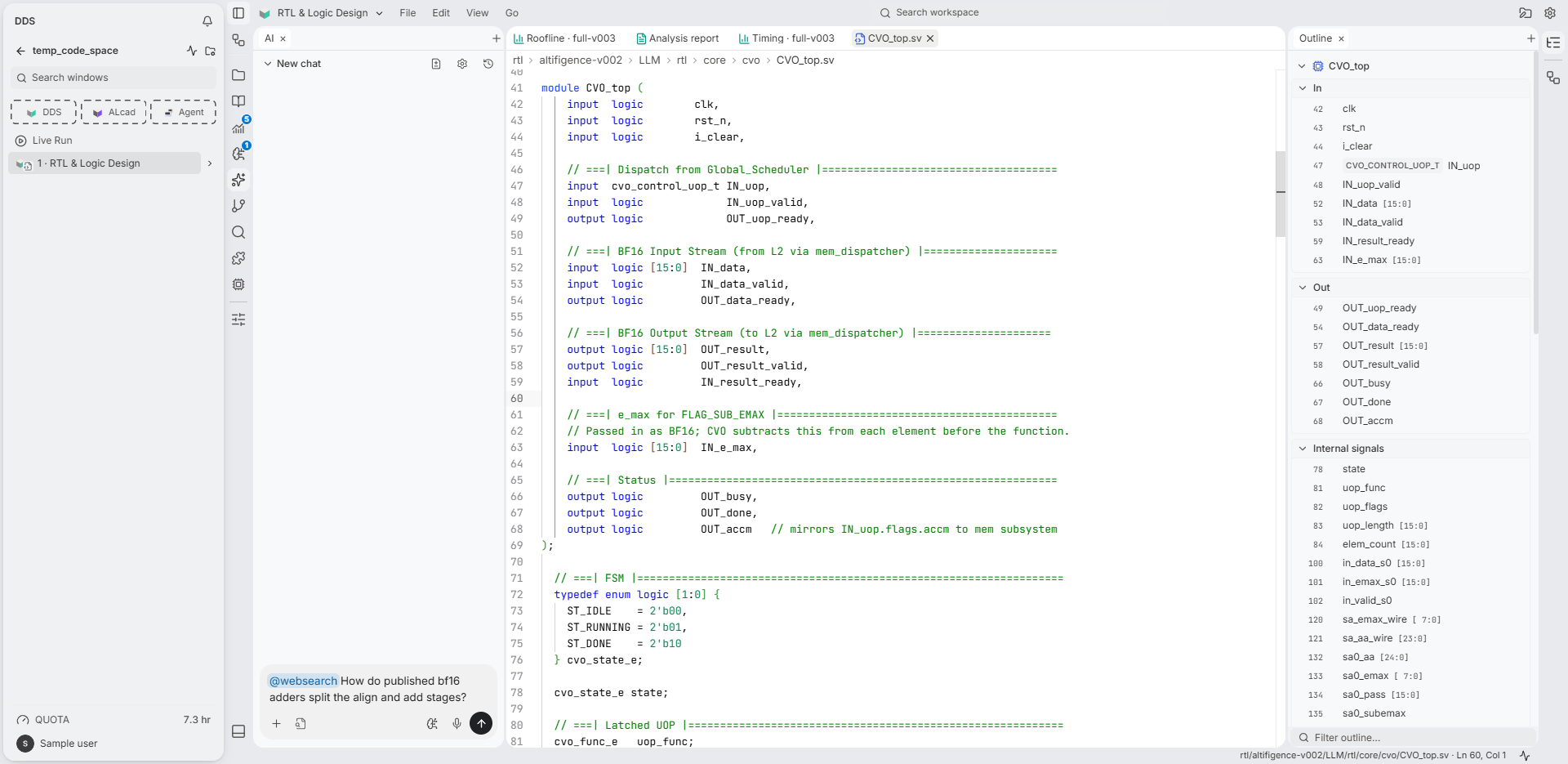This screenshot has height=764, width=1568.
Task: Open chat history clock icon
Action: click(x=488, y=64)
